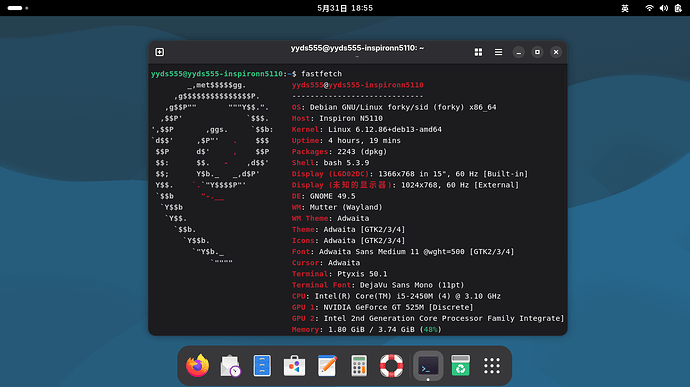Open the Activities workspace indicator

[18, 8]
